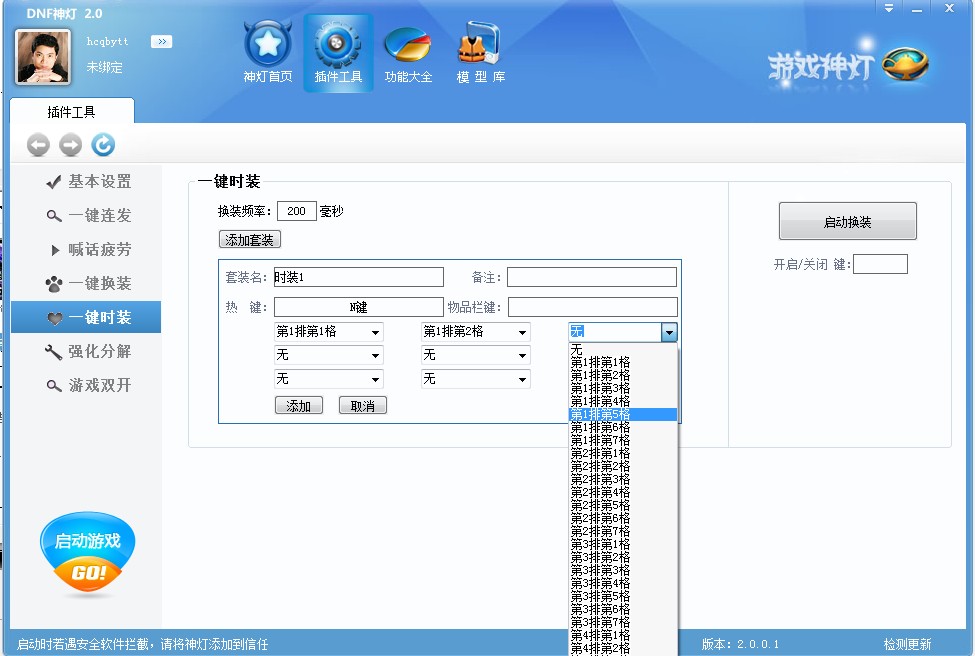Screen dimensions: 975x656
Task: Select the 插件工具 gear icon
Action: click(x=338, y=52)
